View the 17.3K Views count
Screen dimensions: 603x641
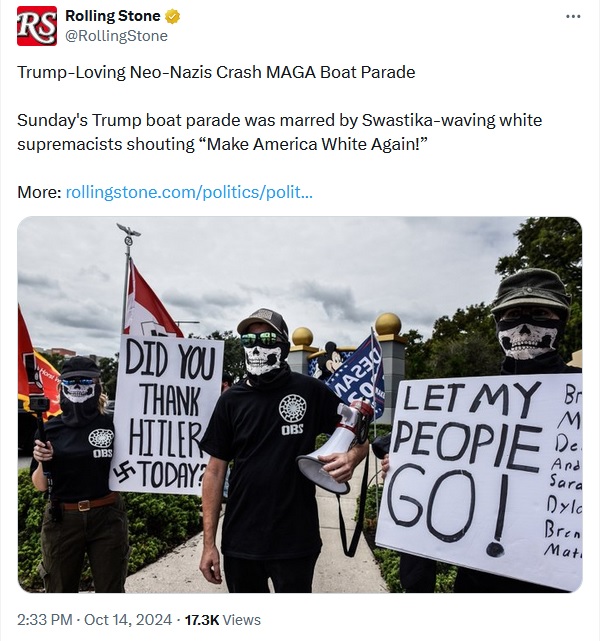(223, 620)
